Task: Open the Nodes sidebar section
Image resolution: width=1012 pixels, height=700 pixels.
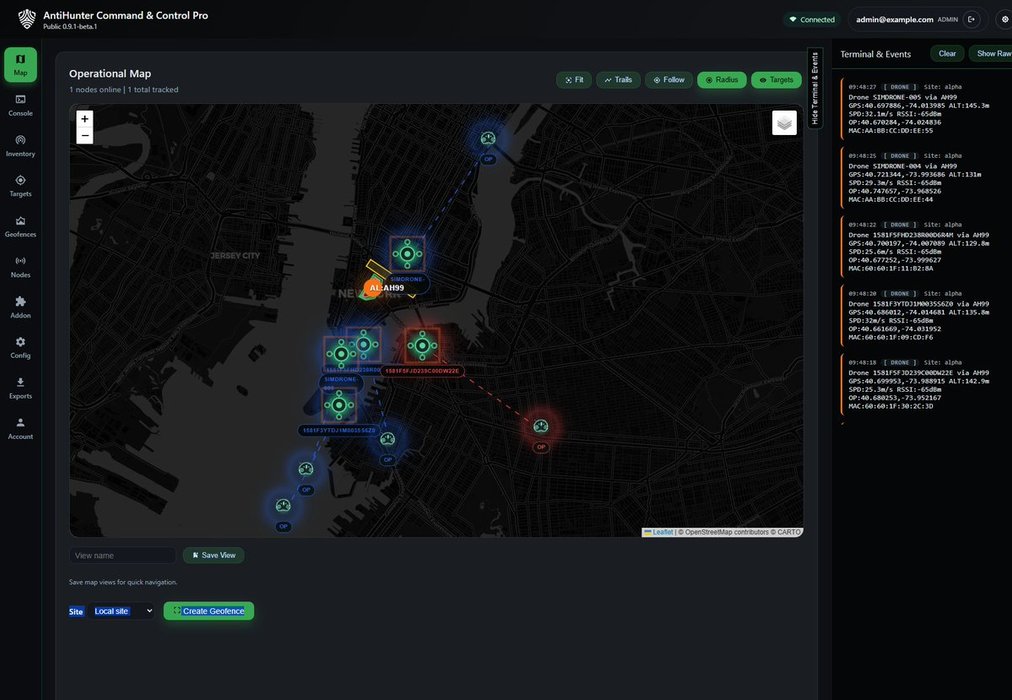Action: (x=20, y=266)
